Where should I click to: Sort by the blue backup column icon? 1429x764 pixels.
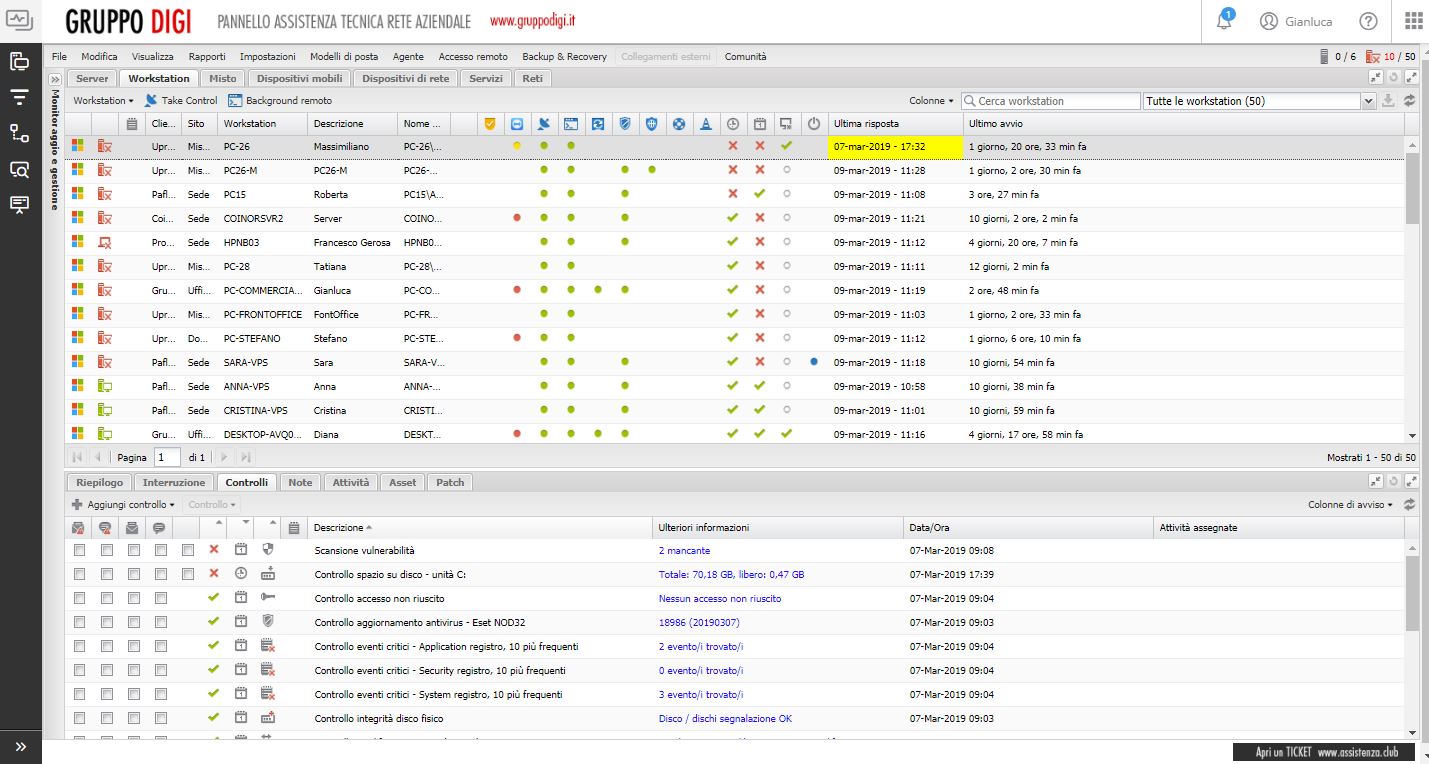(516, 124)
